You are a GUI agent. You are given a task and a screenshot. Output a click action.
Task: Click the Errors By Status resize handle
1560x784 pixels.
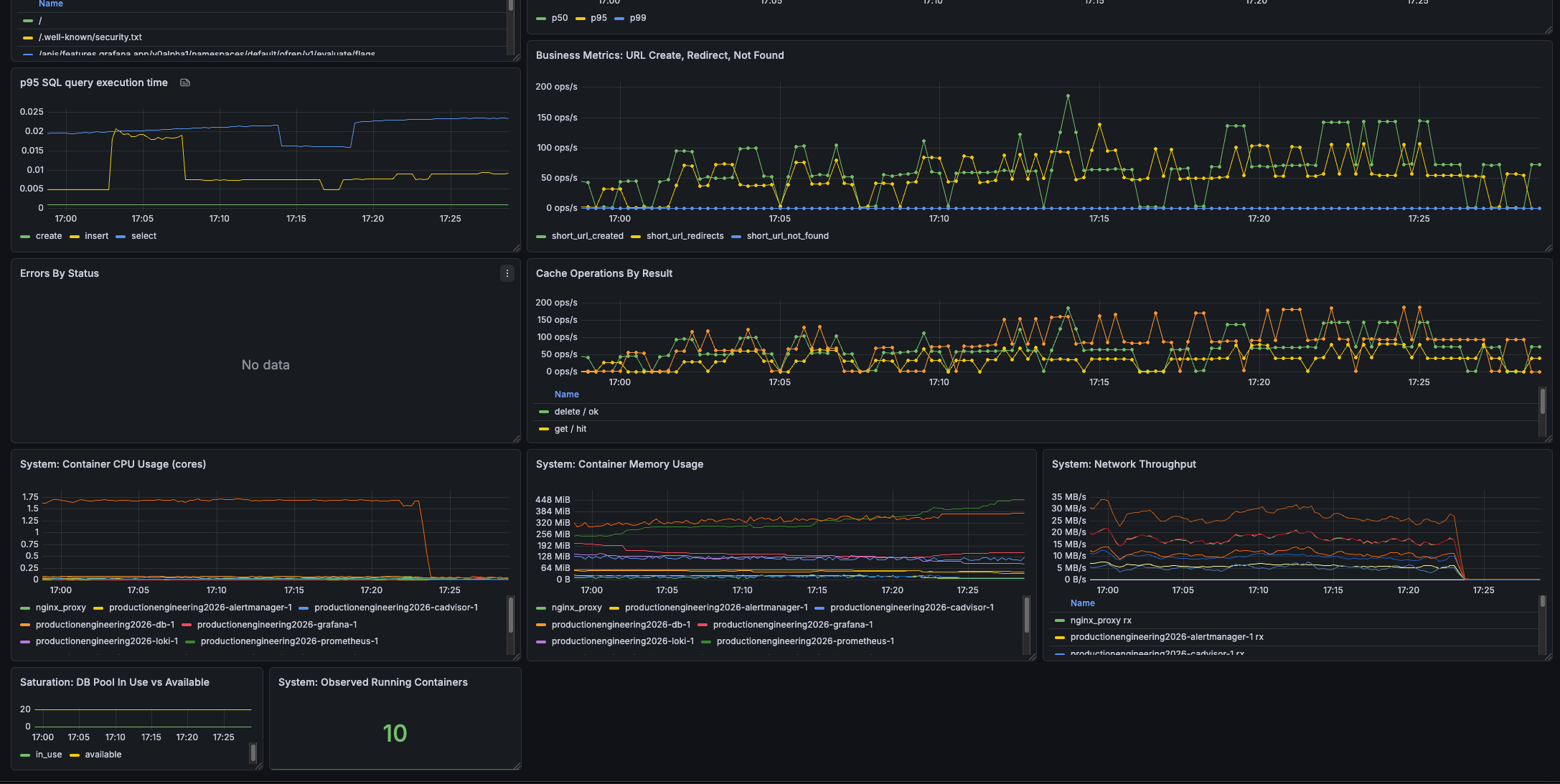point(516,439)
